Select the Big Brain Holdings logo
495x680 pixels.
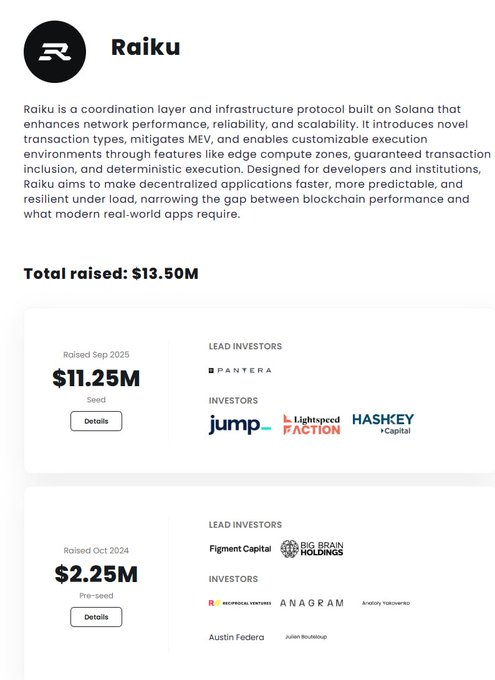pyautogui.click(x=311, y=549)
